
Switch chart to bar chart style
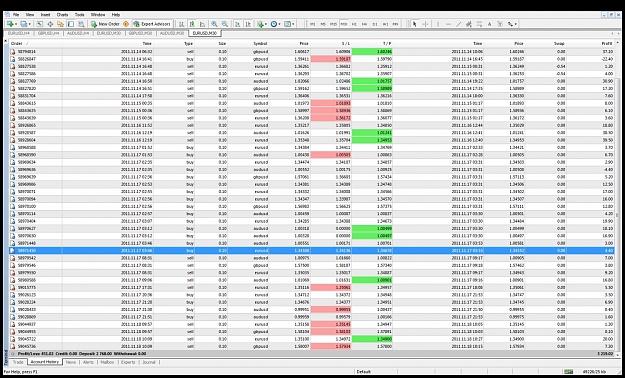point(181,24)
